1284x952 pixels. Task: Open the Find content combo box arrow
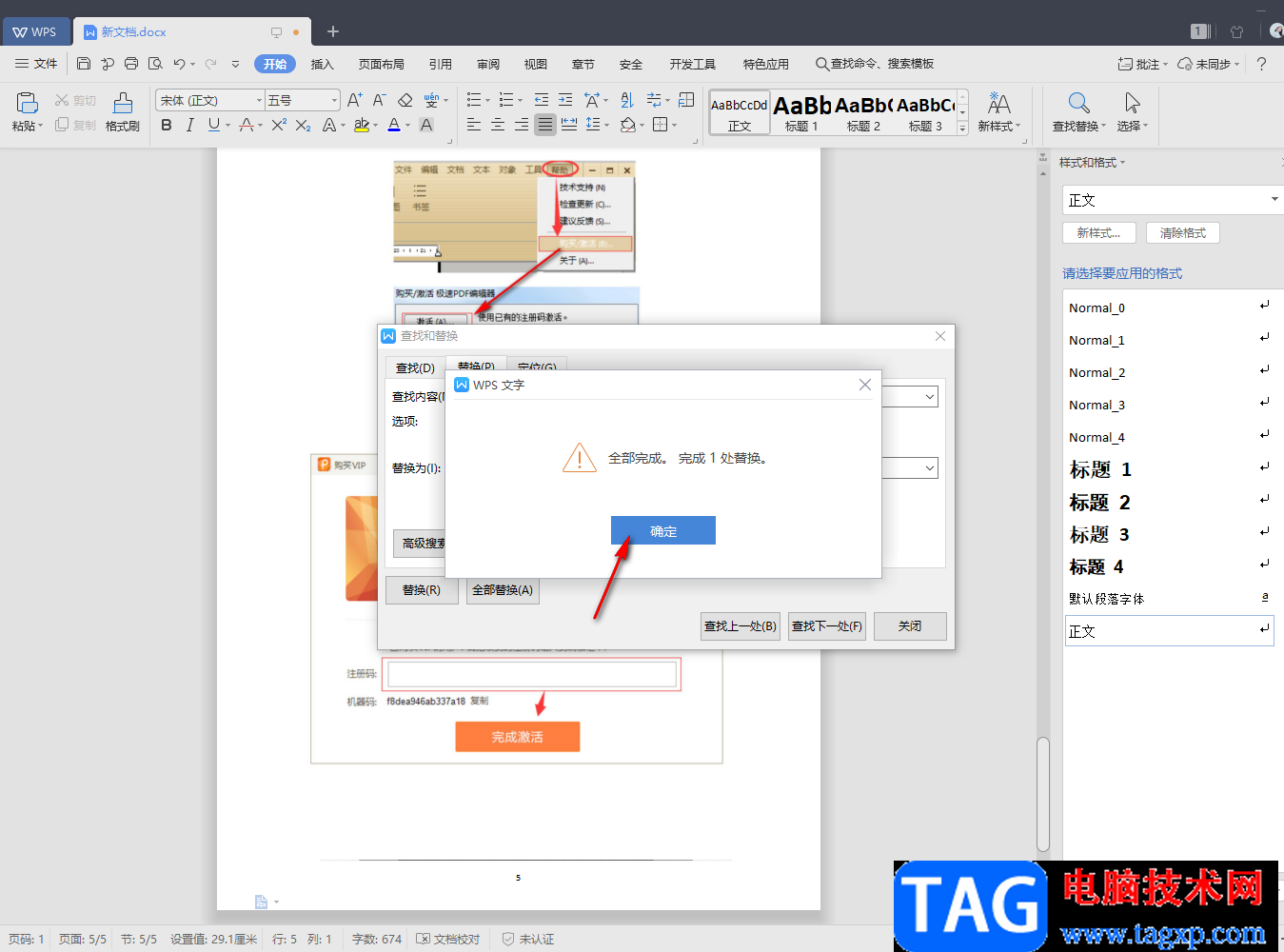930,397
